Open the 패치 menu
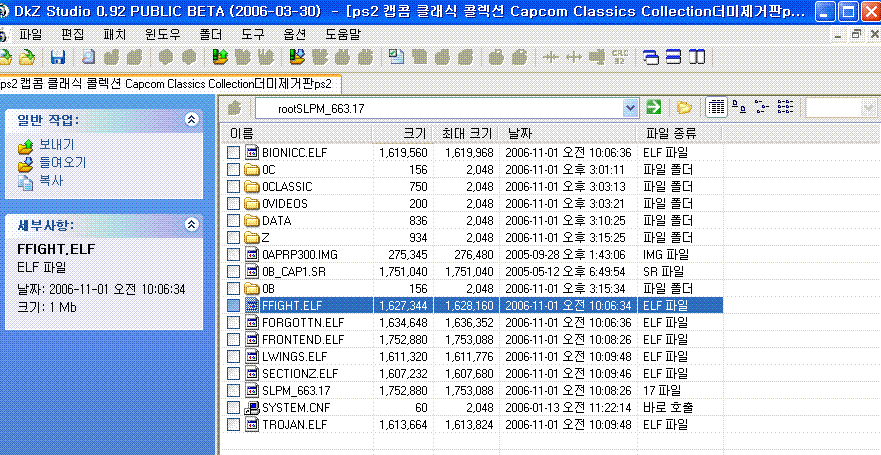This screenshot has height=455, width=881. (x=115, y=35)
